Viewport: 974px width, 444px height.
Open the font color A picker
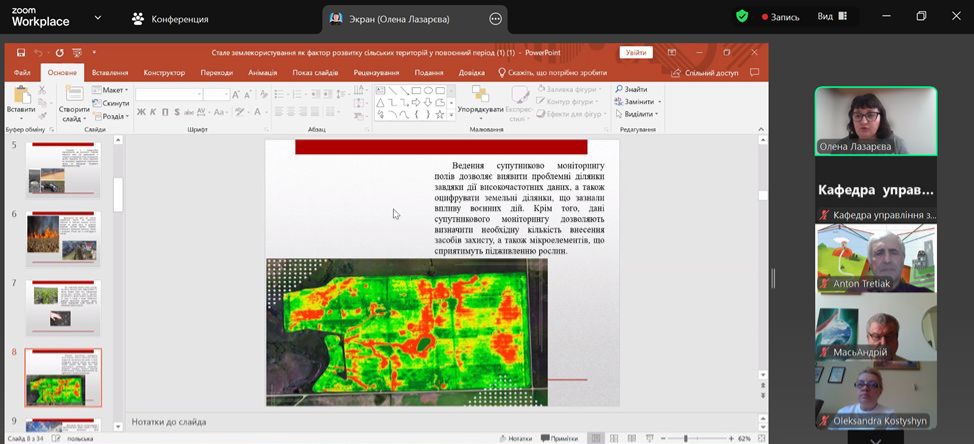point(257,112)
